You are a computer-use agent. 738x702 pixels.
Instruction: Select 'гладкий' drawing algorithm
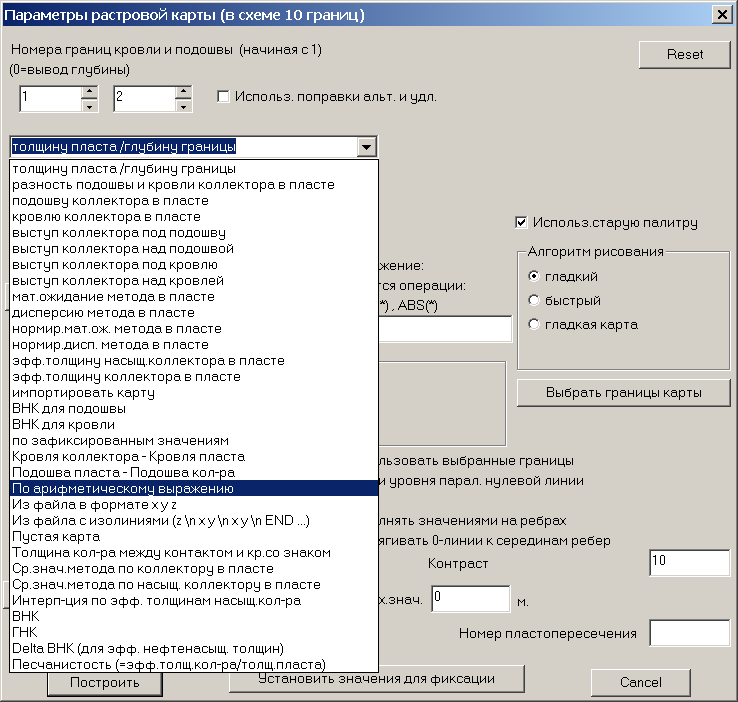click(x=534, y=276)
